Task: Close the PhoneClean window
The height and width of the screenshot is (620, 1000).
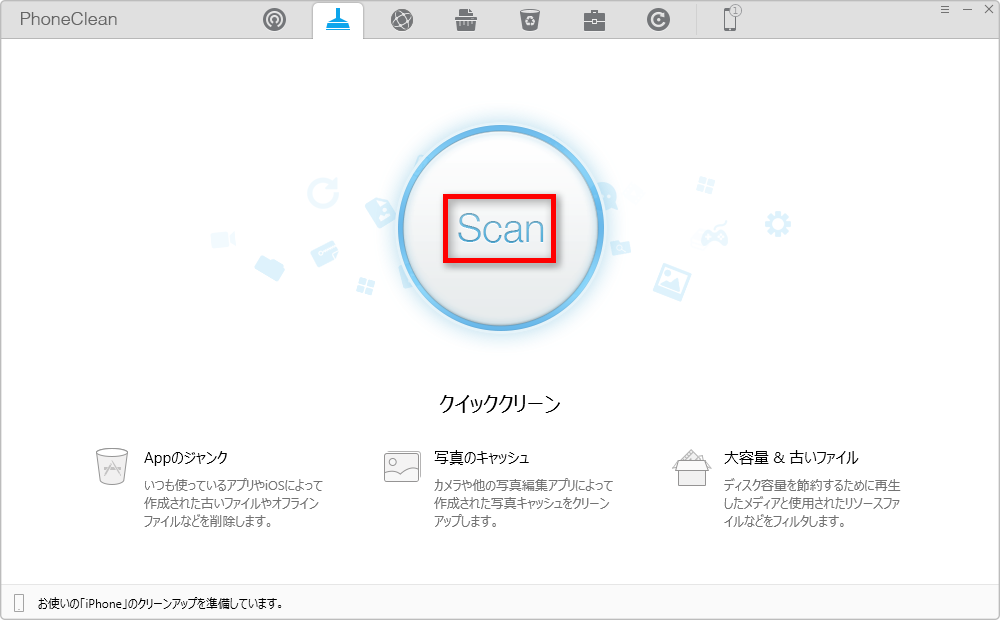Action: pos(989,10)
